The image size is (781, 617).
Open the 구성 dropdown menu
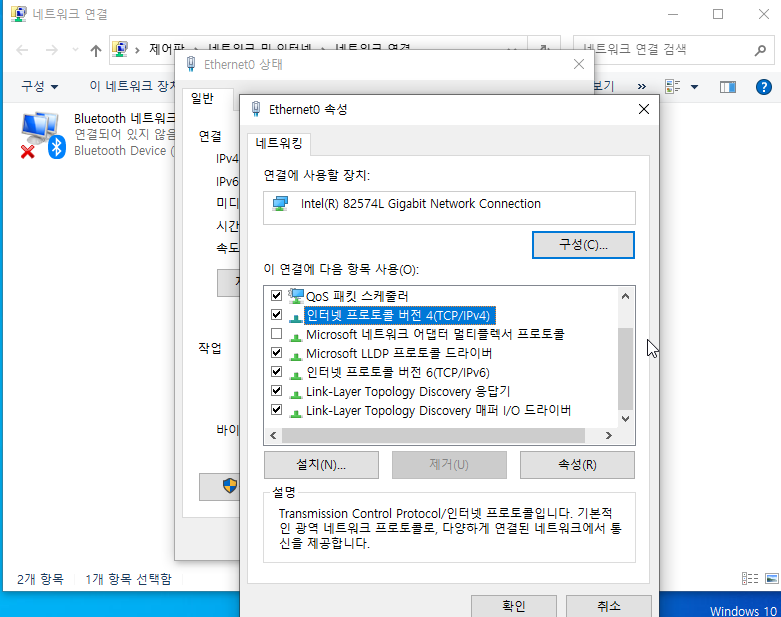(40, 87)
